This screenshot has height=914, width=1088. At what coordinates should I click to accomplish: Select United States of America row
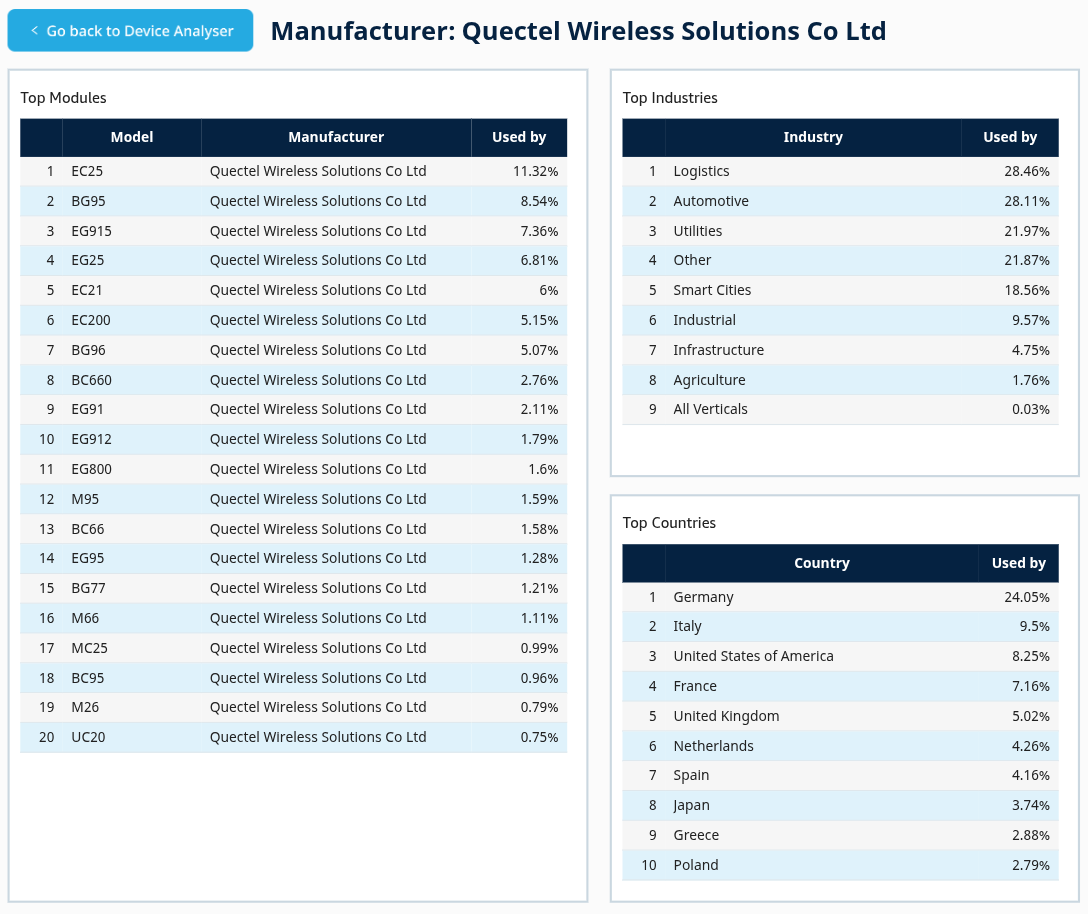840,656
